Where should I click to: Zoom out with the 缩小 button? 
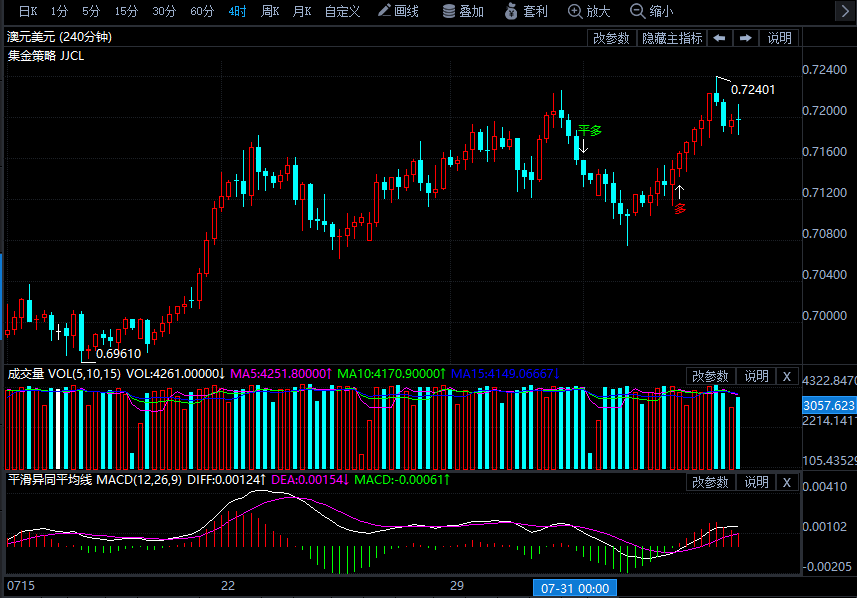[651, 11]
